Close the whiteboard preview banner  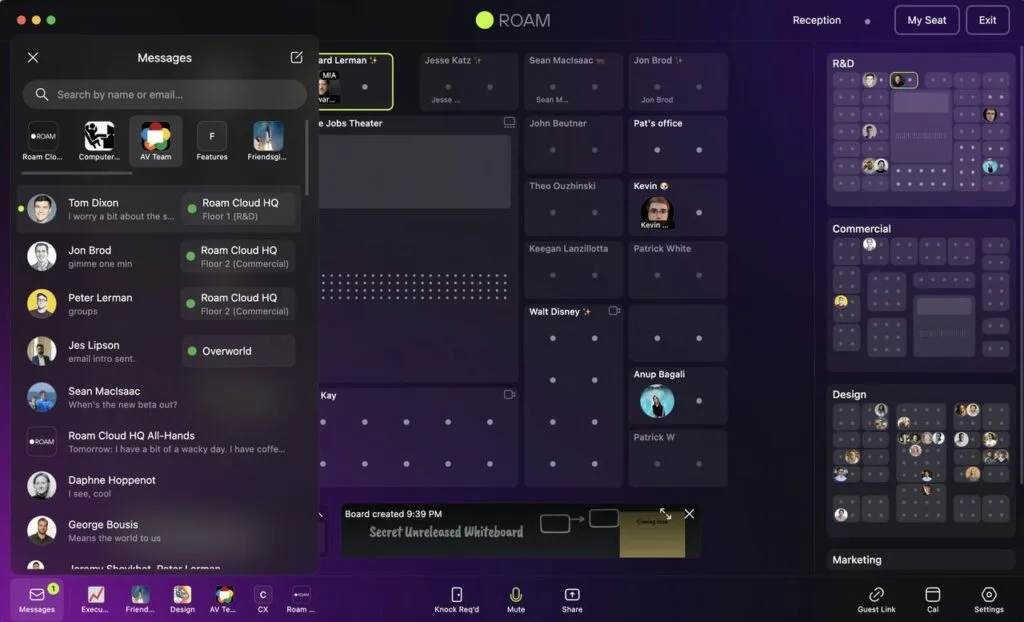[689, 514]
